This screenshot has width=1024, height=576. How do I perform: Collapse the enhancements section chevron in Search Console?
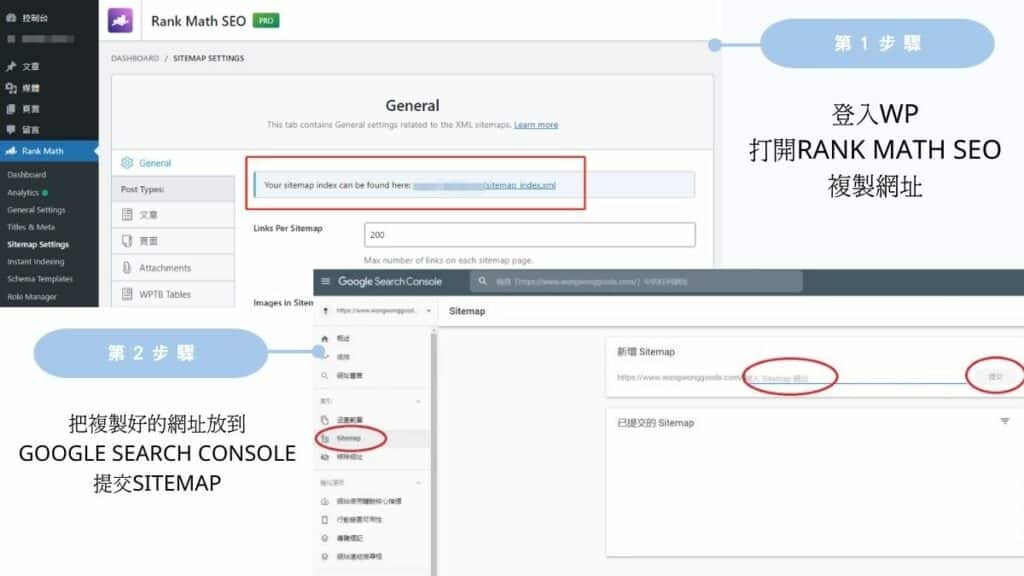pos(419,483)
